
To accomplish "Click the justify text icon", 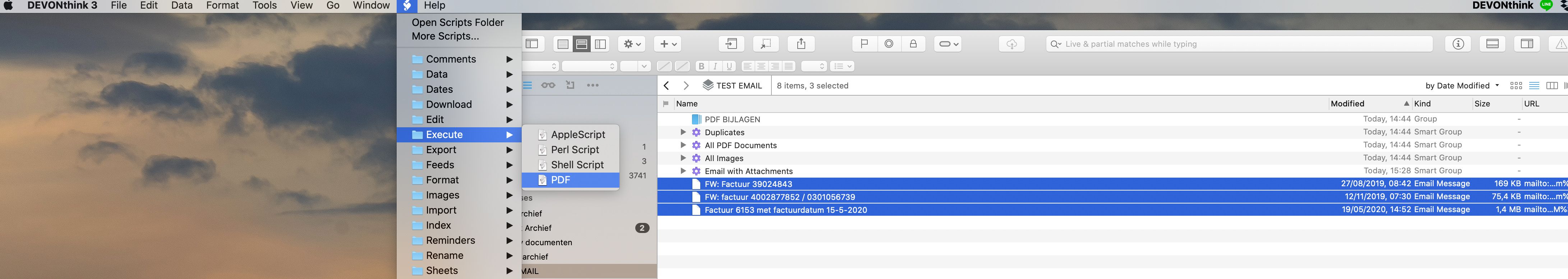I will [x=789, y=67].
